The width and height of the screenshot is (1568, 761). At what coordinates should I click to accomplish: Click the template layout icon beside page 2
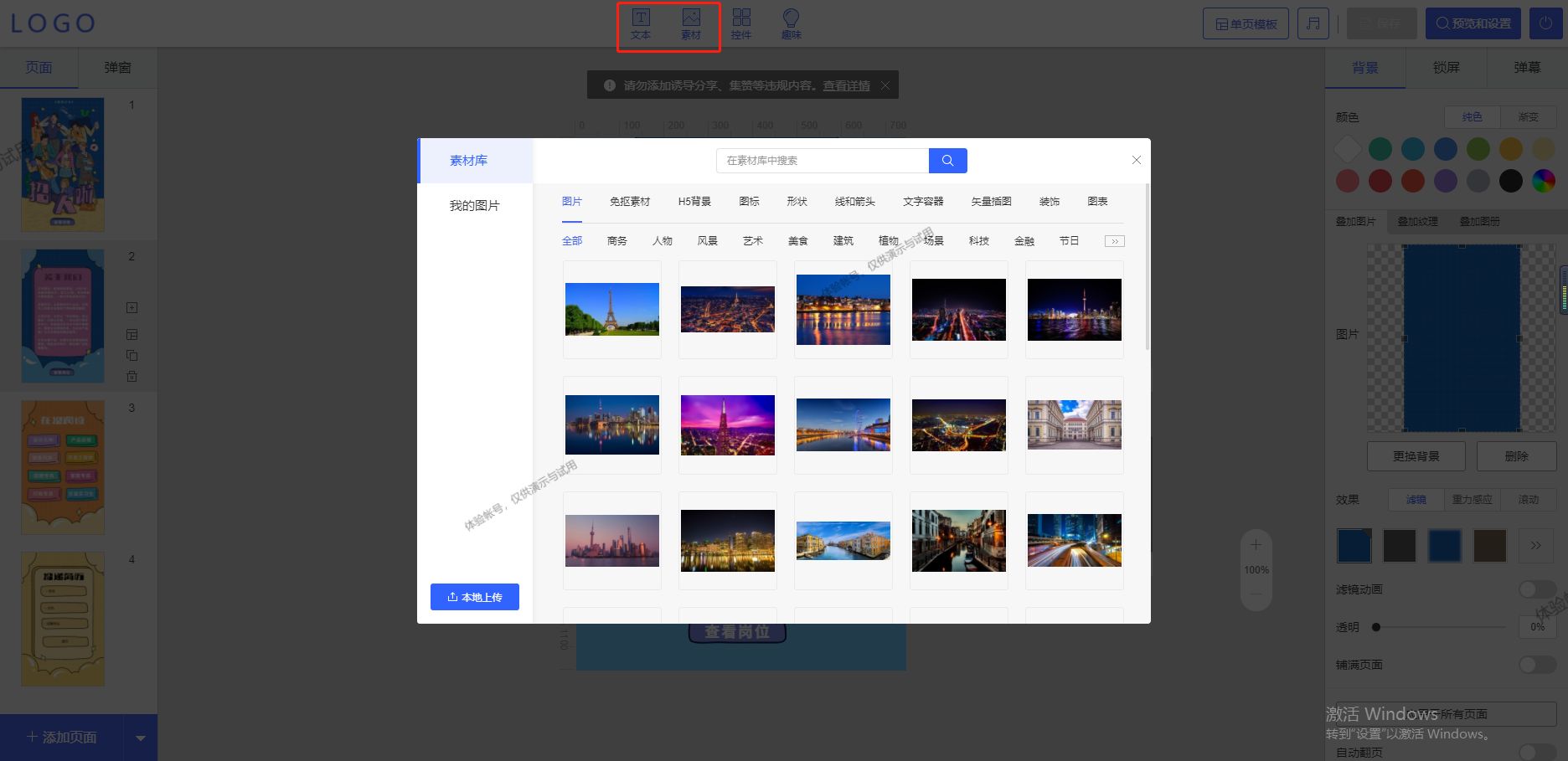(x=132, y=334)
